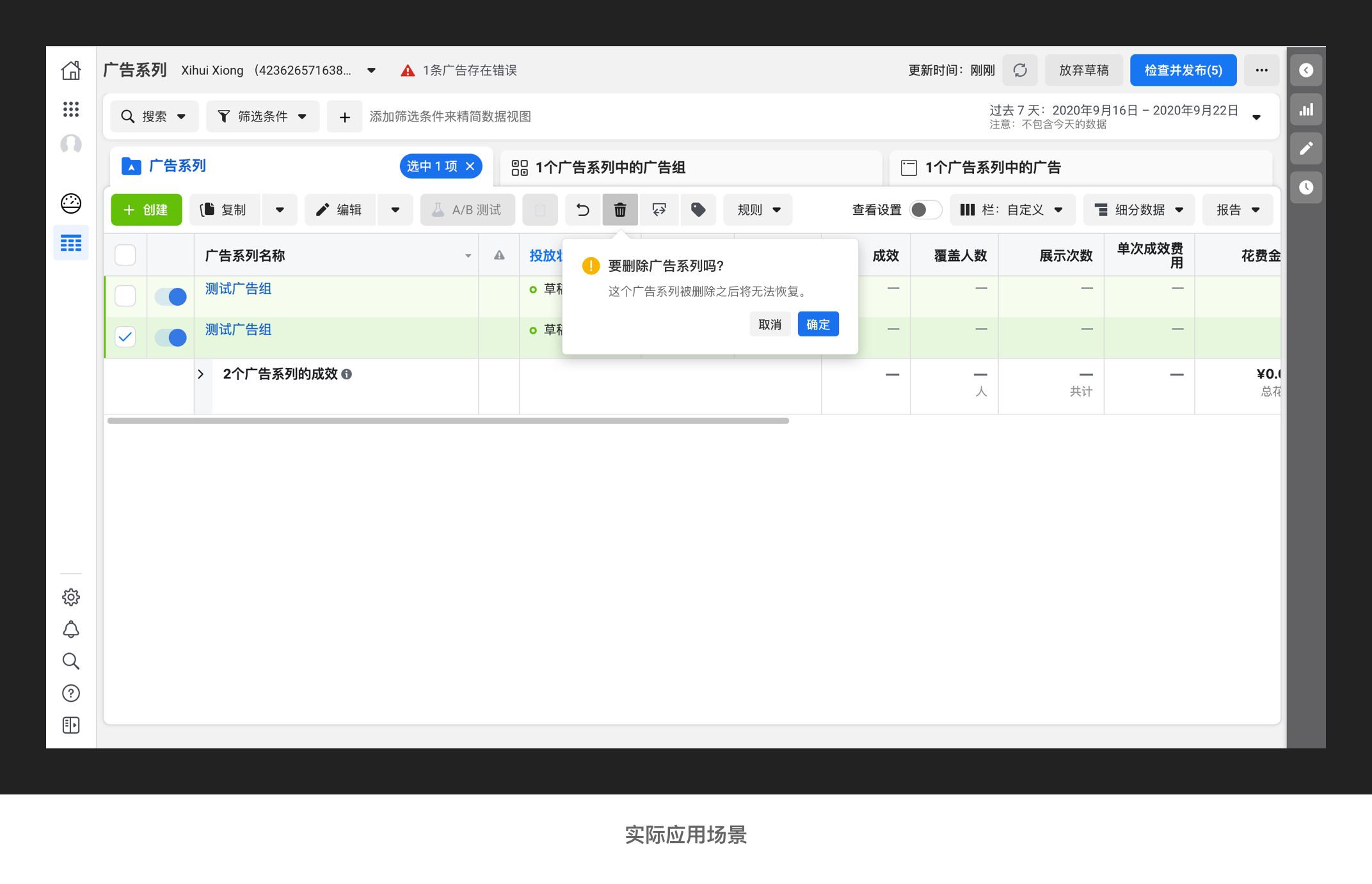Viewport: 1372px width, 884px height.
Task: Click the tag label icon
Action: point(698,210)
